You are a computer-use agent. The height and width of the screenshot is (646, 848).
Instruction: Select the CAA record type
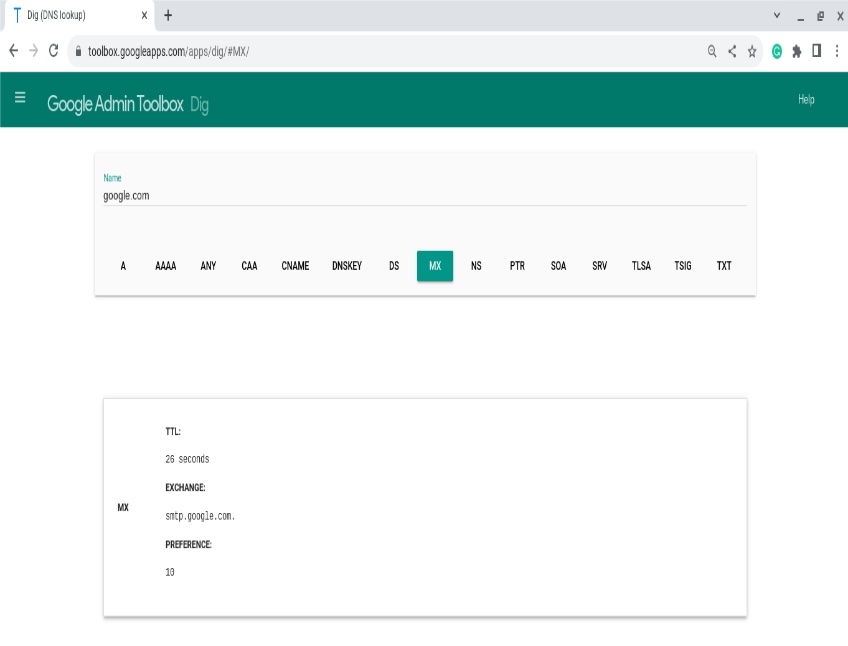pyautogui.click(x=249, y=266)
